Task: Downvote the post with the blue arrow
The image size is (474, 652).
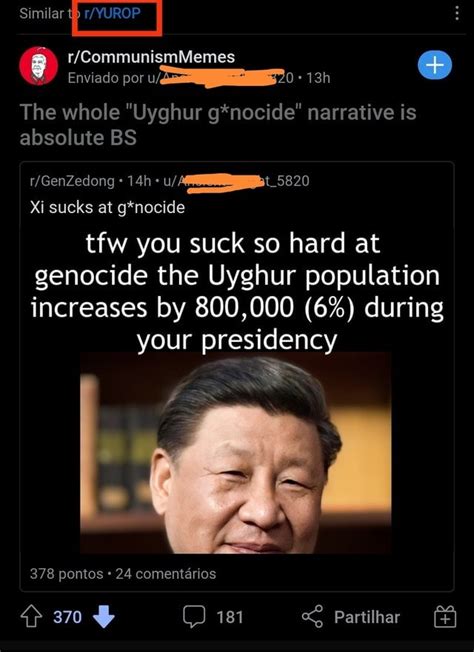Action: (x=104, y=617)
